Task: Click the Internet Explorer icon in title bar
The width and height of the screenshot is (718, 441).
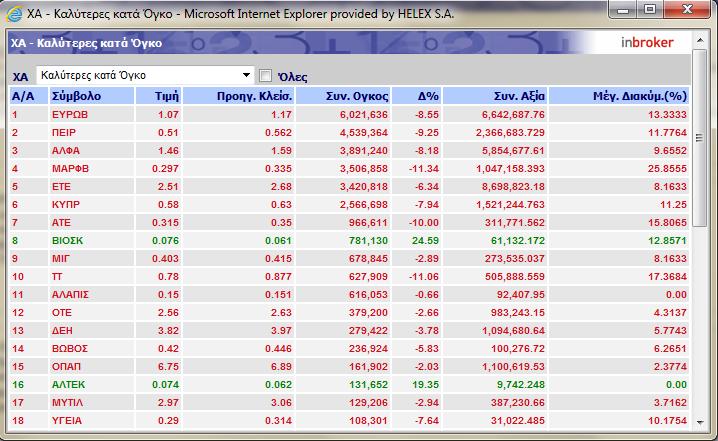Action: (14, 14)
